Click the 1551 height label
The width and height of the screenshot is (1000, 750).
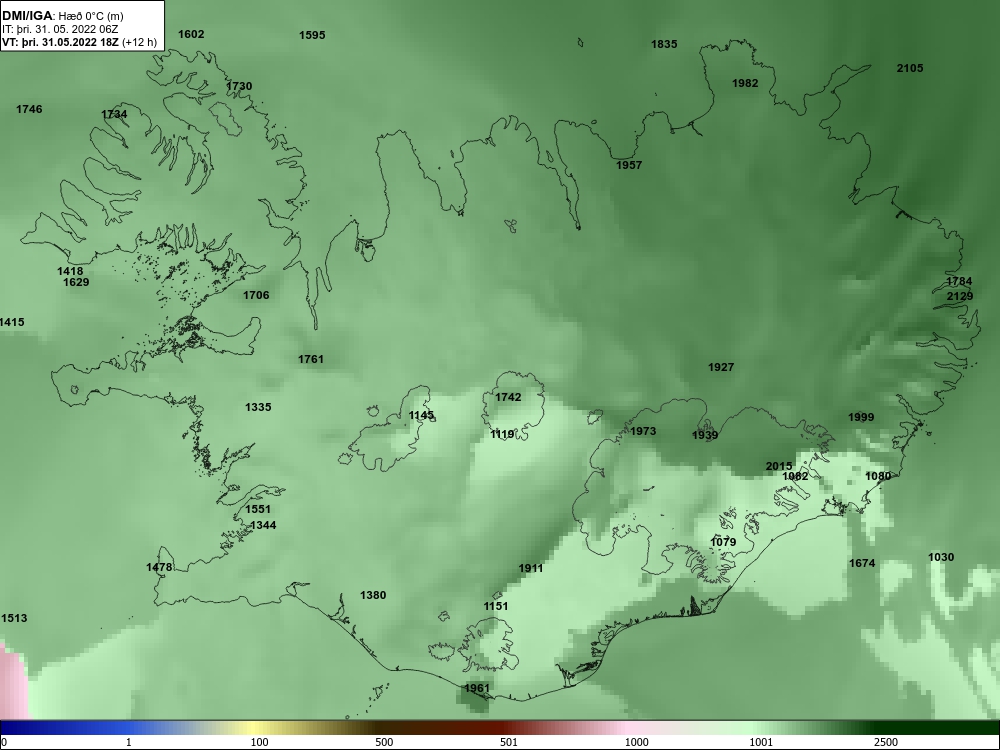click(258, 509)
